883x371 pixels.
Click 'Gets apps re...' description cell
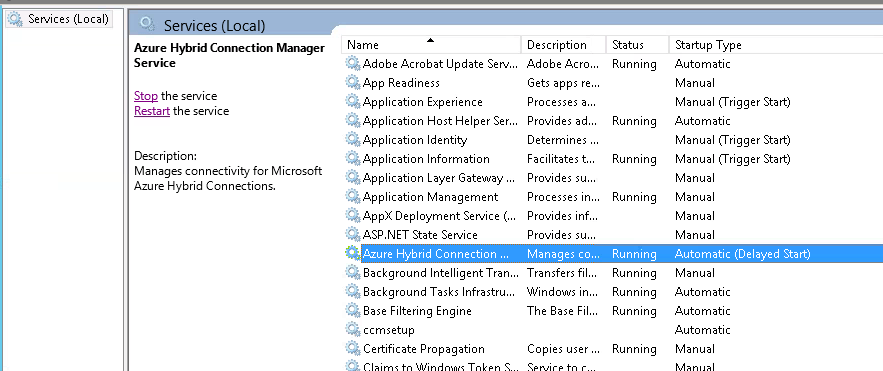click(563, 83)
